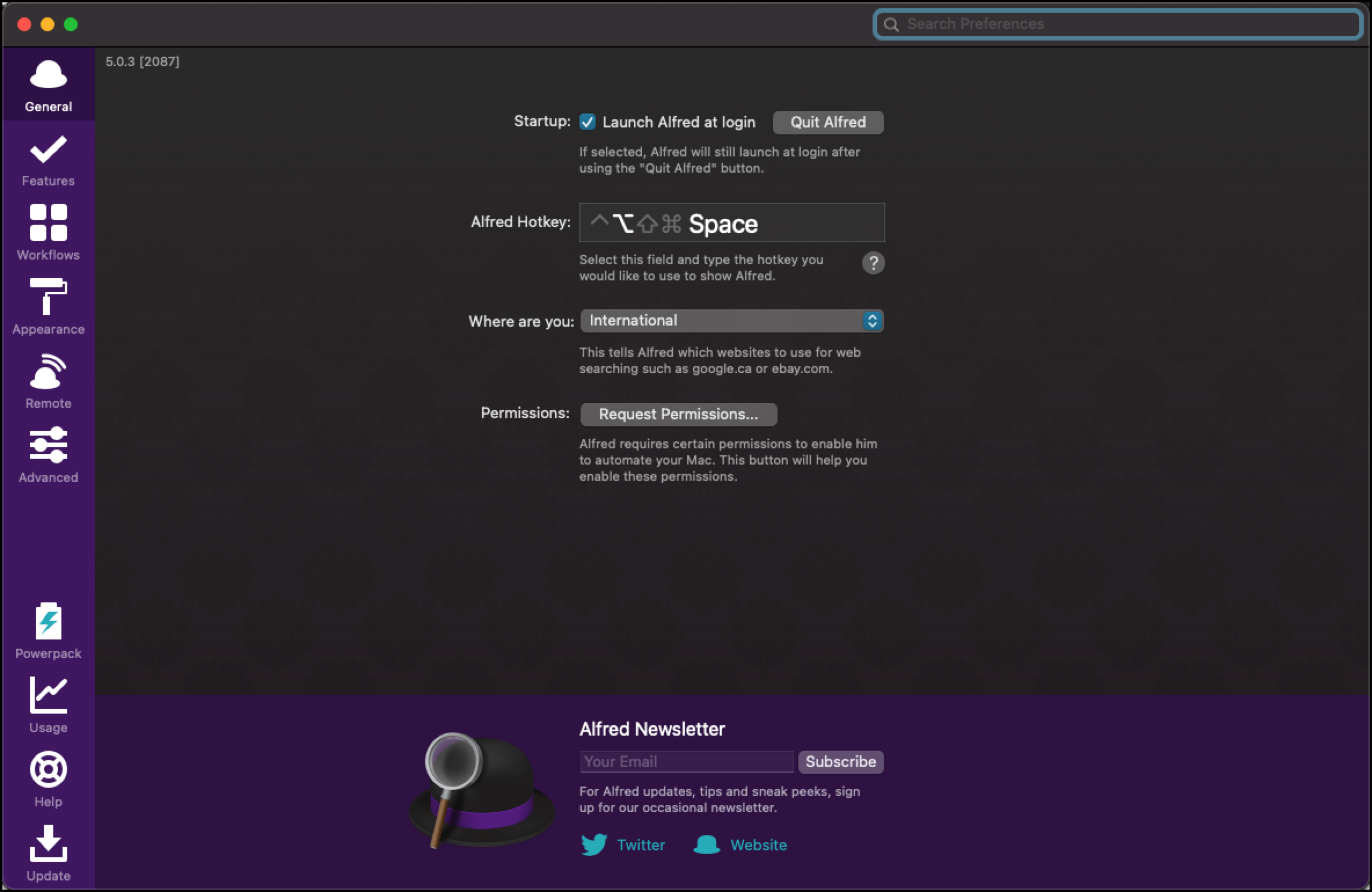Select the Alfred Hotkey field
The image size is (1372, 892).
[x=732, y=222]
